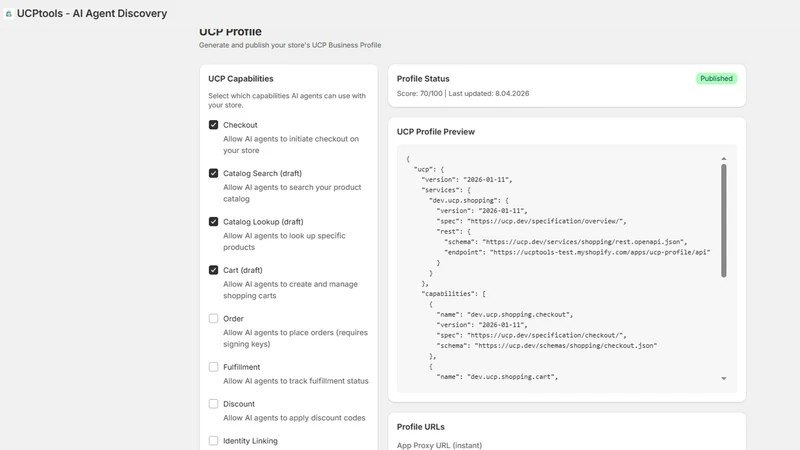Screen dimensions: 800x450
Task: Click the "App Proxy URL (instant)" label
Action: [x=439, y=445]
